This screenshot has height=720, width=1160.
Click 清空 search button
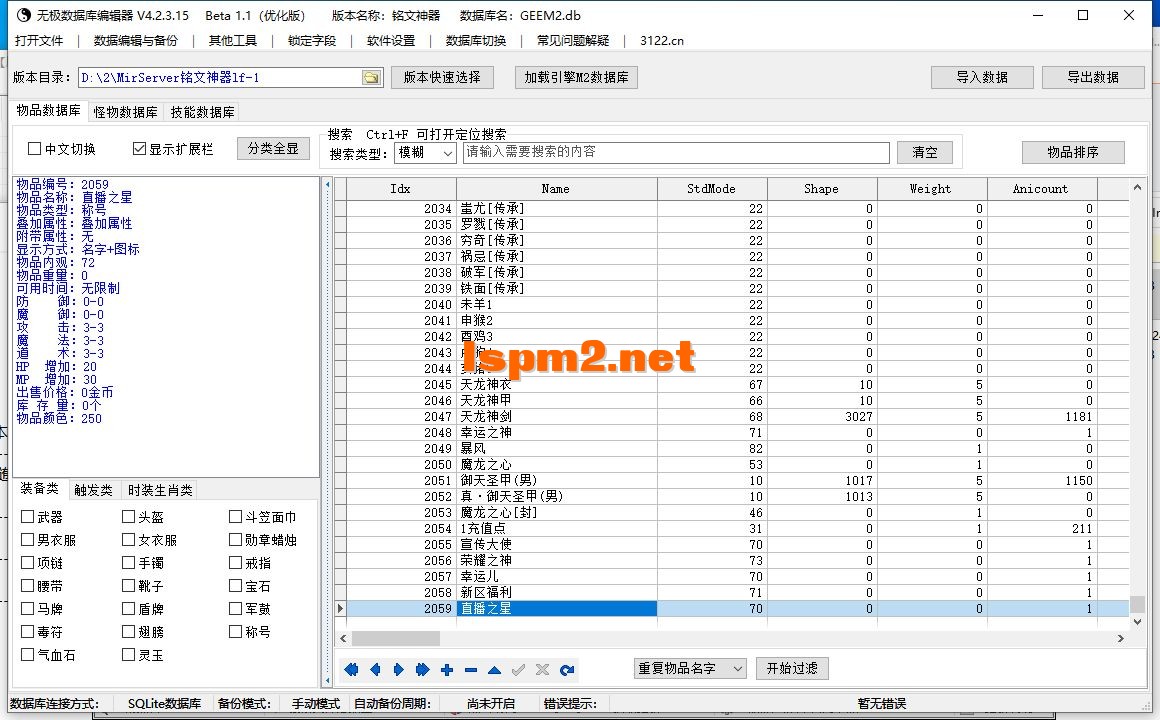pyautogui.click(x=925, y=152)
